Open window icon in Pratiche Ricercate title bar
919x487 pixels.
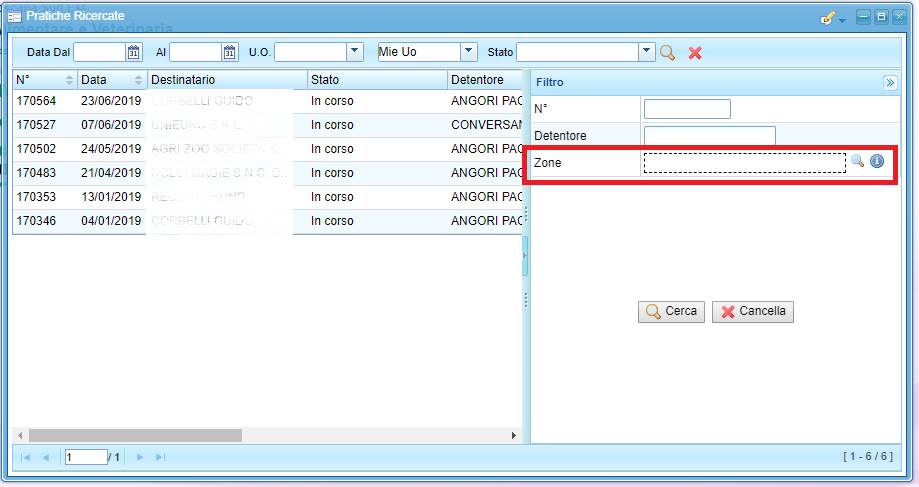tap(14, 17)
